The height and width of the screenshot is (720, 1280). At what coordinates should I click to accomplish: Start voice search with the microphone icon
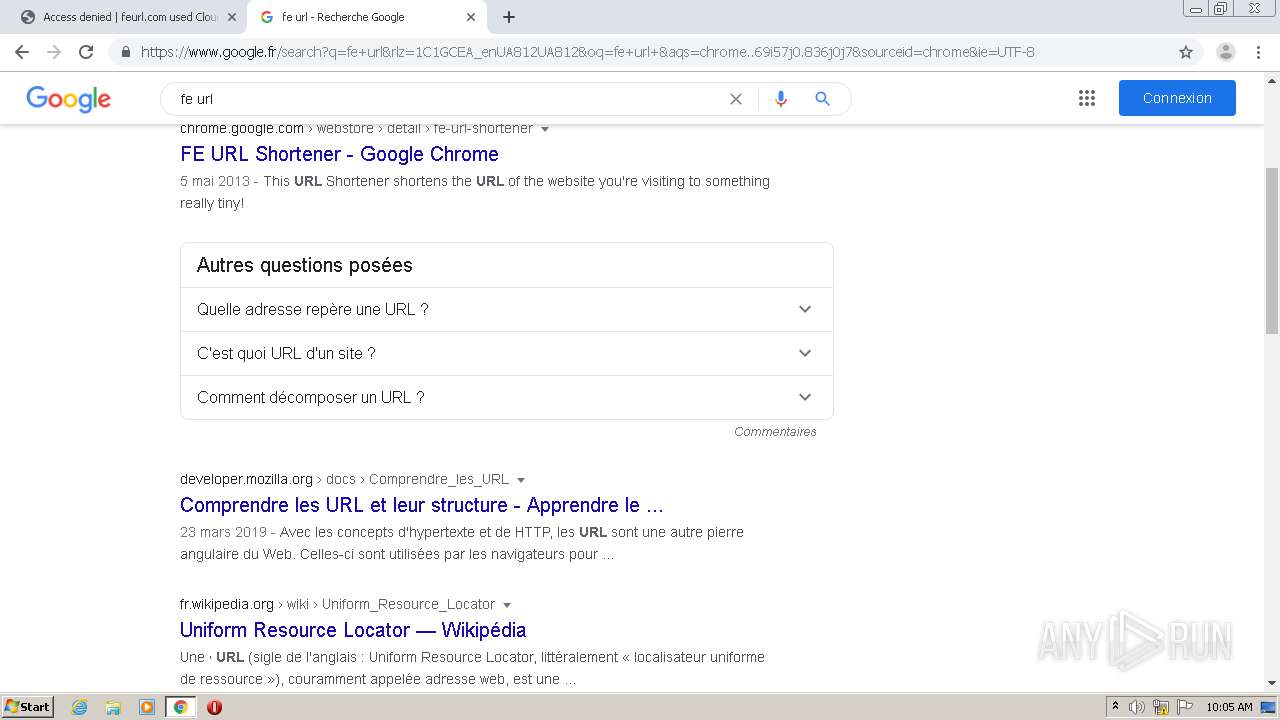click(781, 99)
